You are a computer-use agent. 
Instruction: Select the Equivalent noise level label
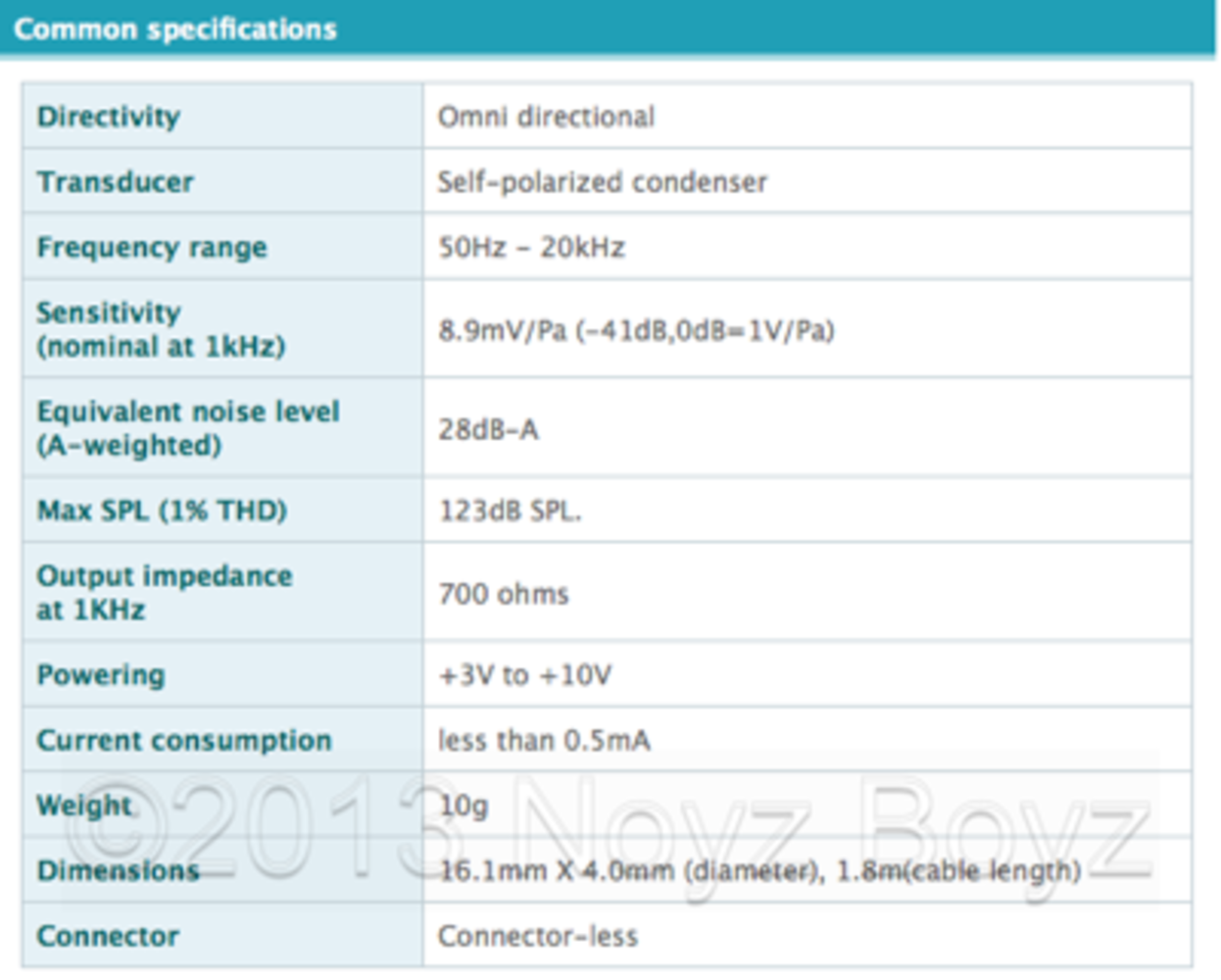tap(188, 428)
